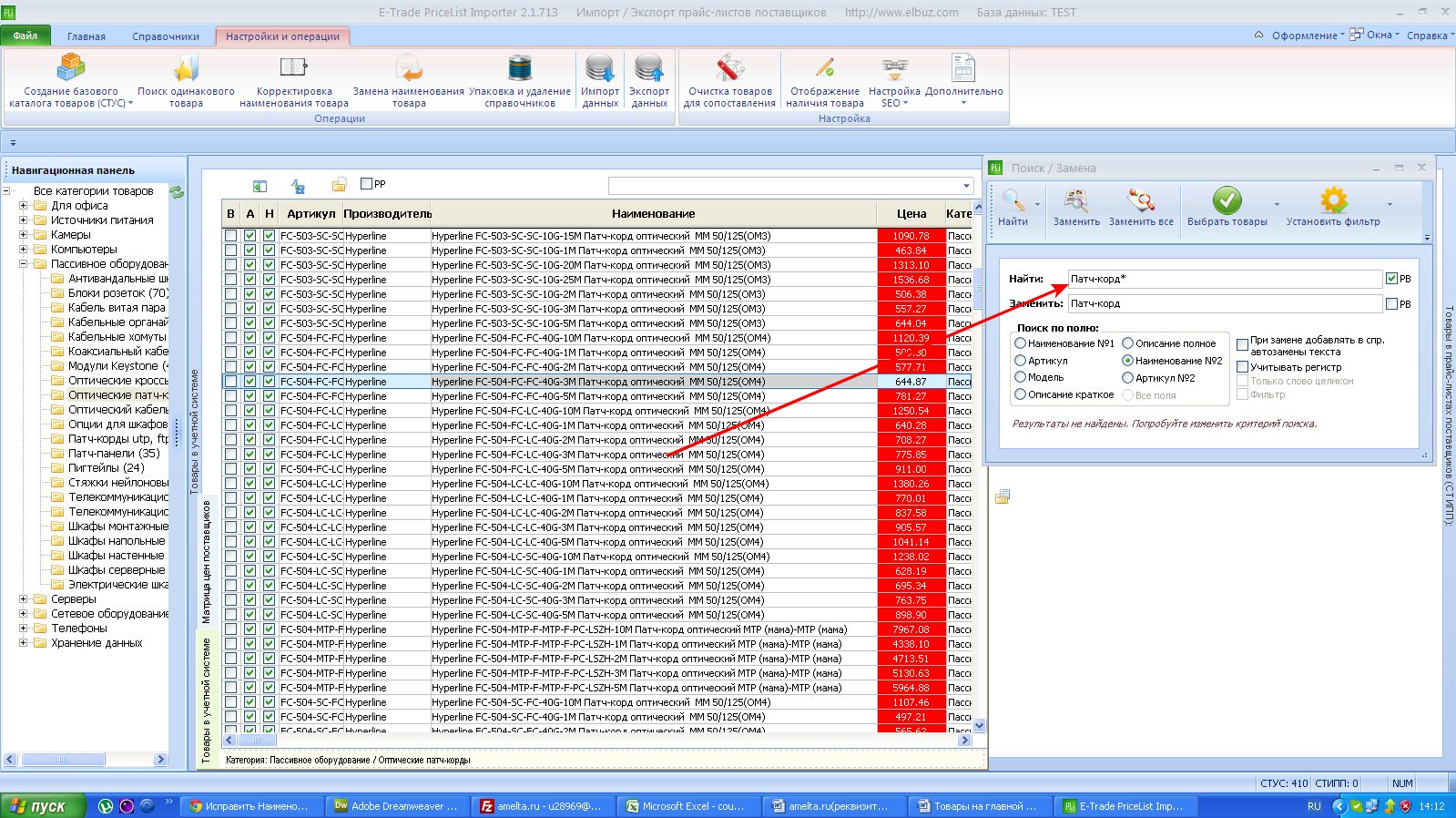Select the Настройки и операции tab
This screenshot has width=1456, height=818.
tap(282, 36)
